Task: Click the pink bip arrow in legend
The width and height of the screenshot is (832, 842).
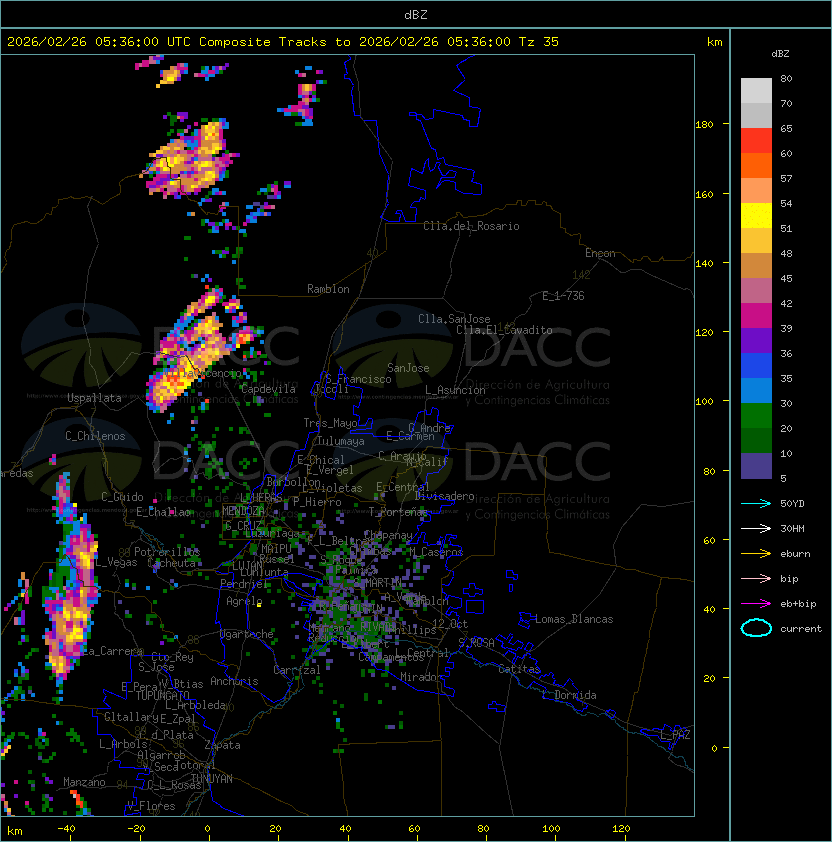Action: pyautogui.click(x=756, y=578)
